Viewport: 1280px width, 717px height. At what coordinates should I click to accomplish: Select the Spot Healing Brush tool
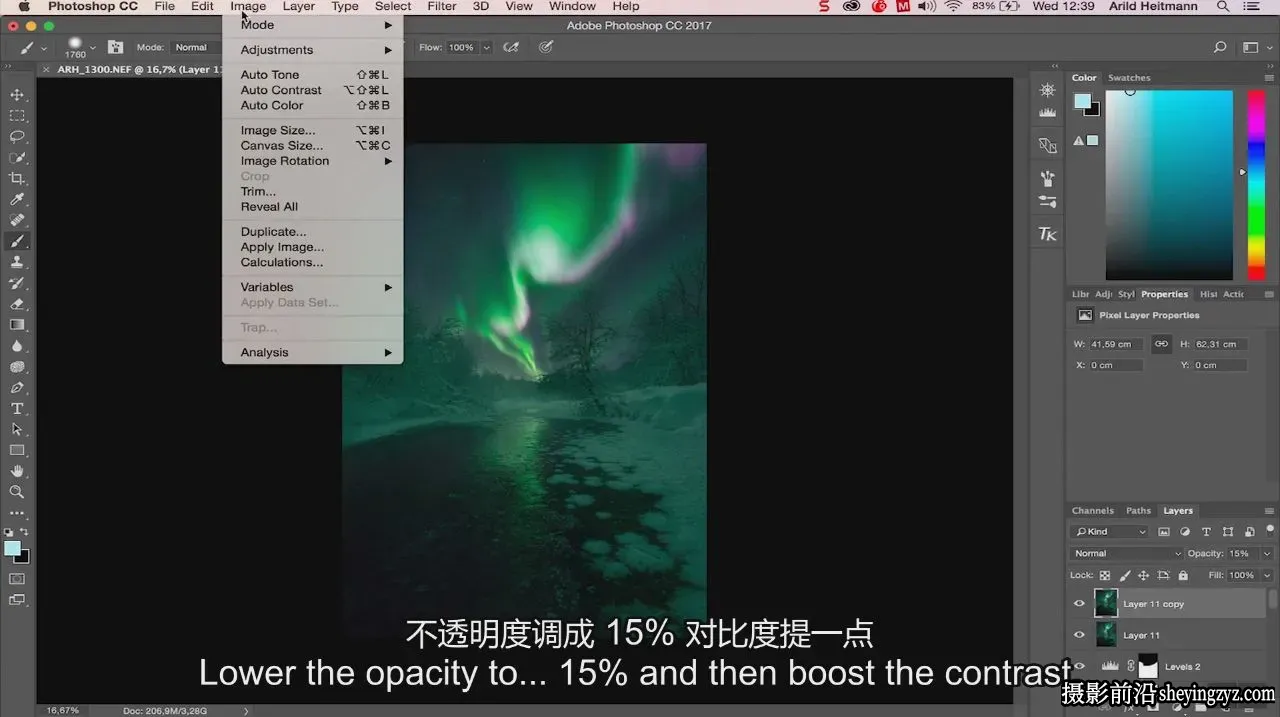click(17, 220)
